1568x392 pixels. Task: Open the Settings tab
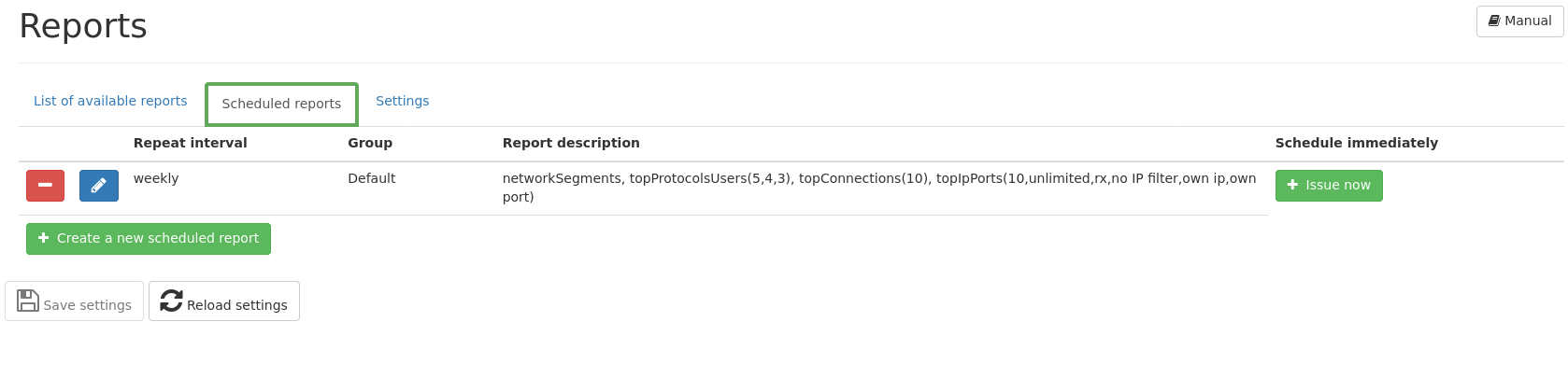click(x=403, y=101)
